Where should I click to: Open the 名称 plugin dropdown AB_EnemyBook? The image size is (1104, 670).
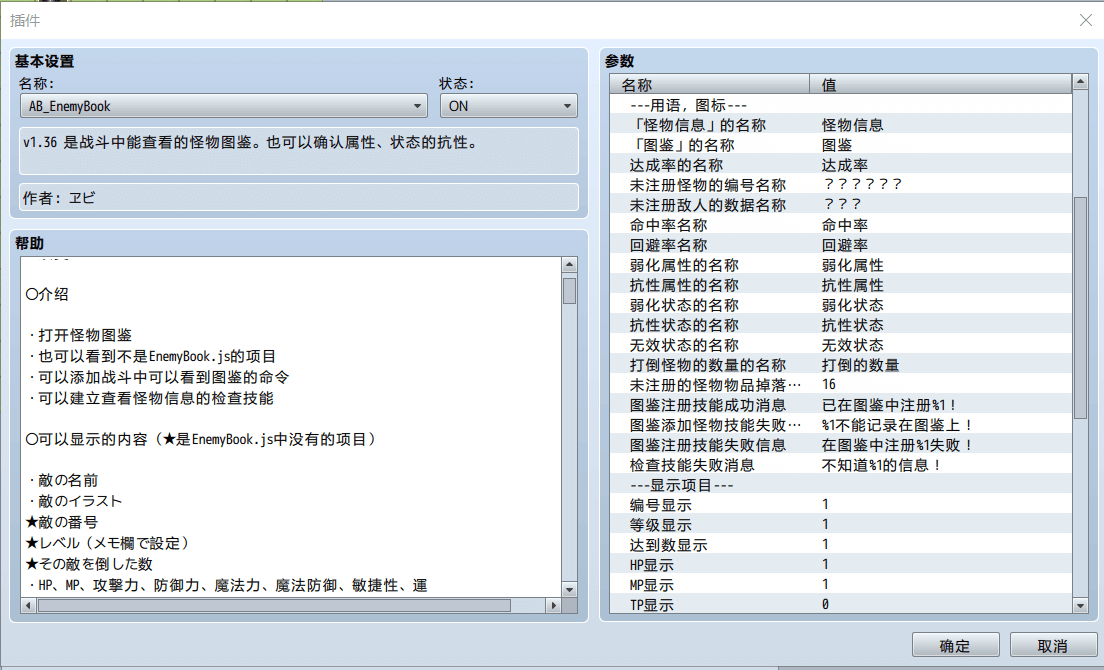pos(224,106)
